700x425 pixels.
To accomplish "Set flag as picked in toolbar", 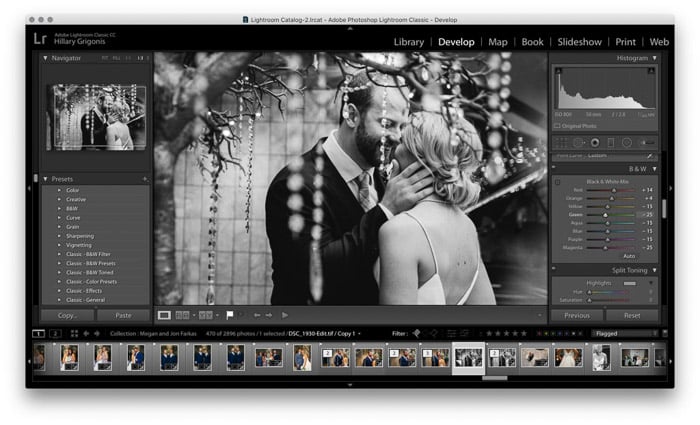I will 229,315.
